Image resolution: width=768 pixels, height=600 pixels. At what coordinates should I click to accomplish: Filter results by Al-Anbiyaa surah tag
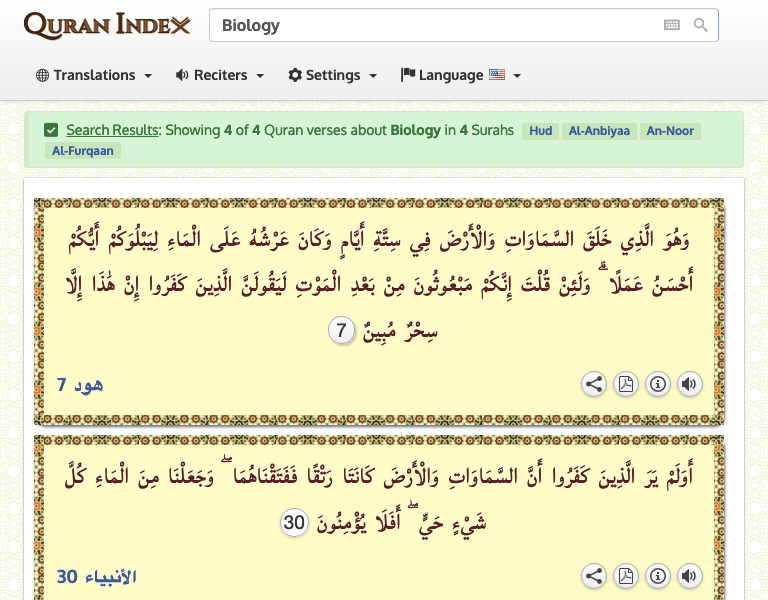click(x=599, y=131)
